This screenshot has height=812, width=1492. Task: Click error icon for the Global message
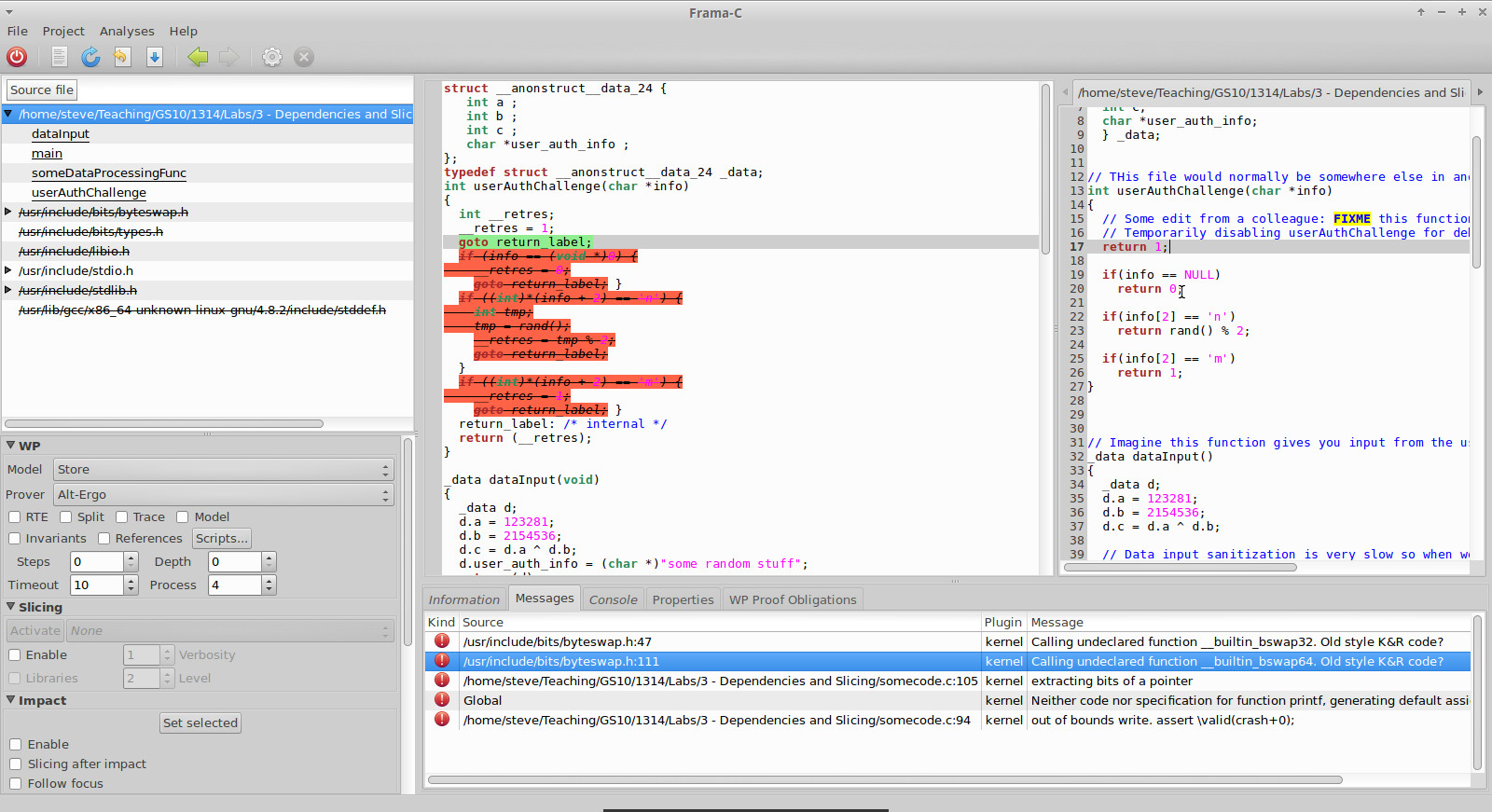(442, 700)
